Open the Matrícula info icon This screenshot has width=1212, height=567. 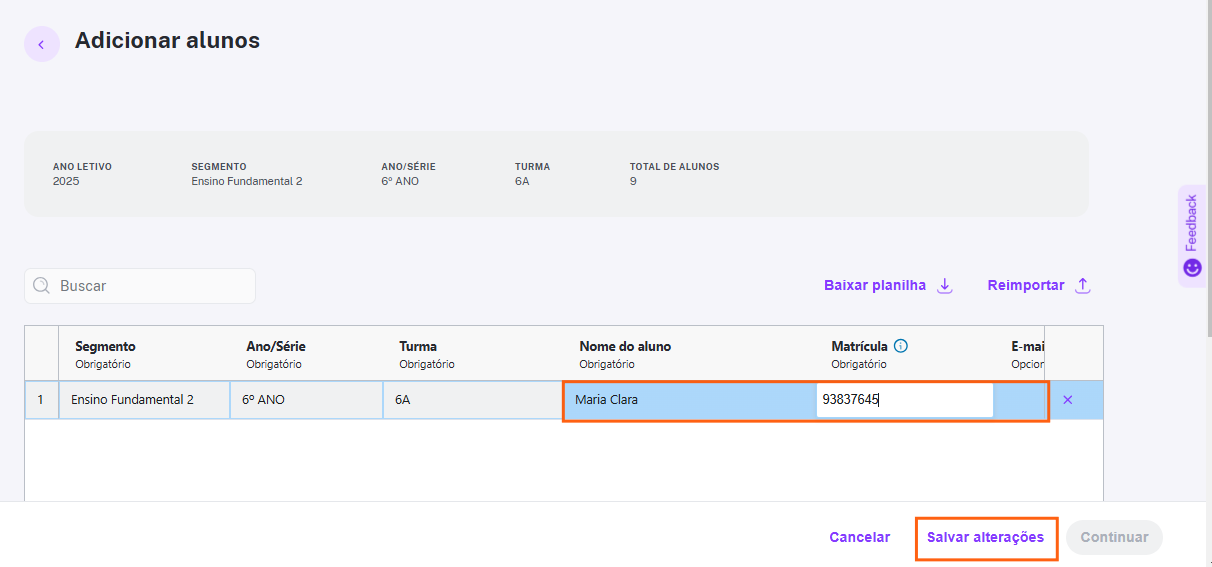[x=901, y=346]
